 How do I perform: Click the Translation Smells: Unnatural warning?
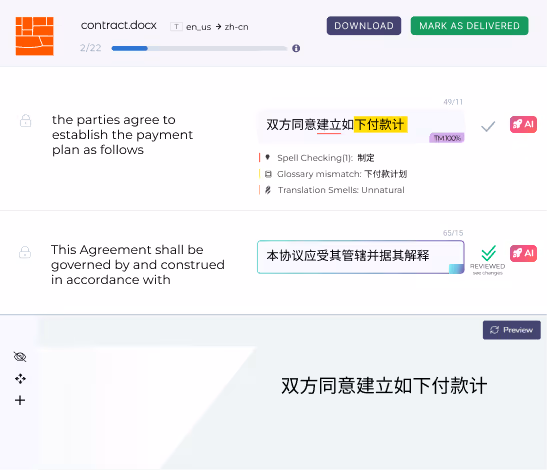(x=341, y=190)
